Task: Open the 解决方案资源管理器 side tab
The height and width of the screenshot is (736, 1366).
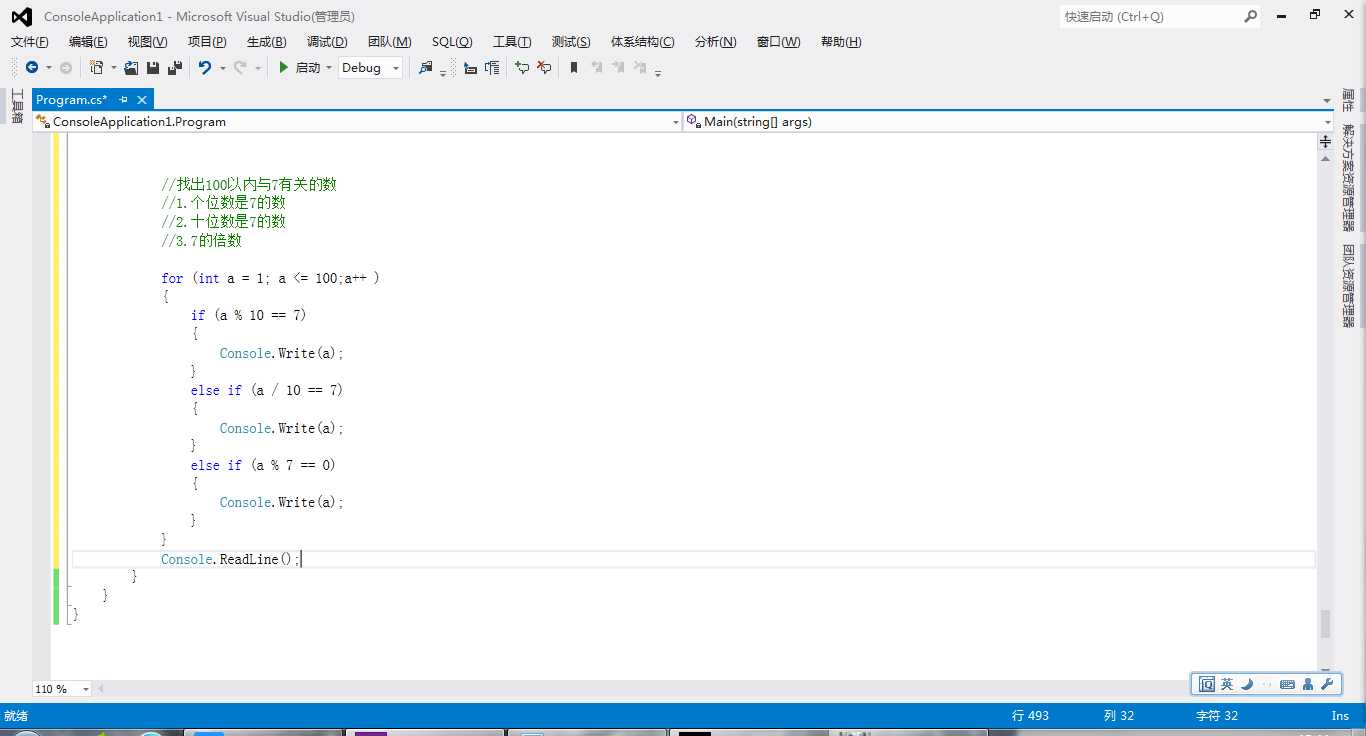Action: pos(1348,177)
